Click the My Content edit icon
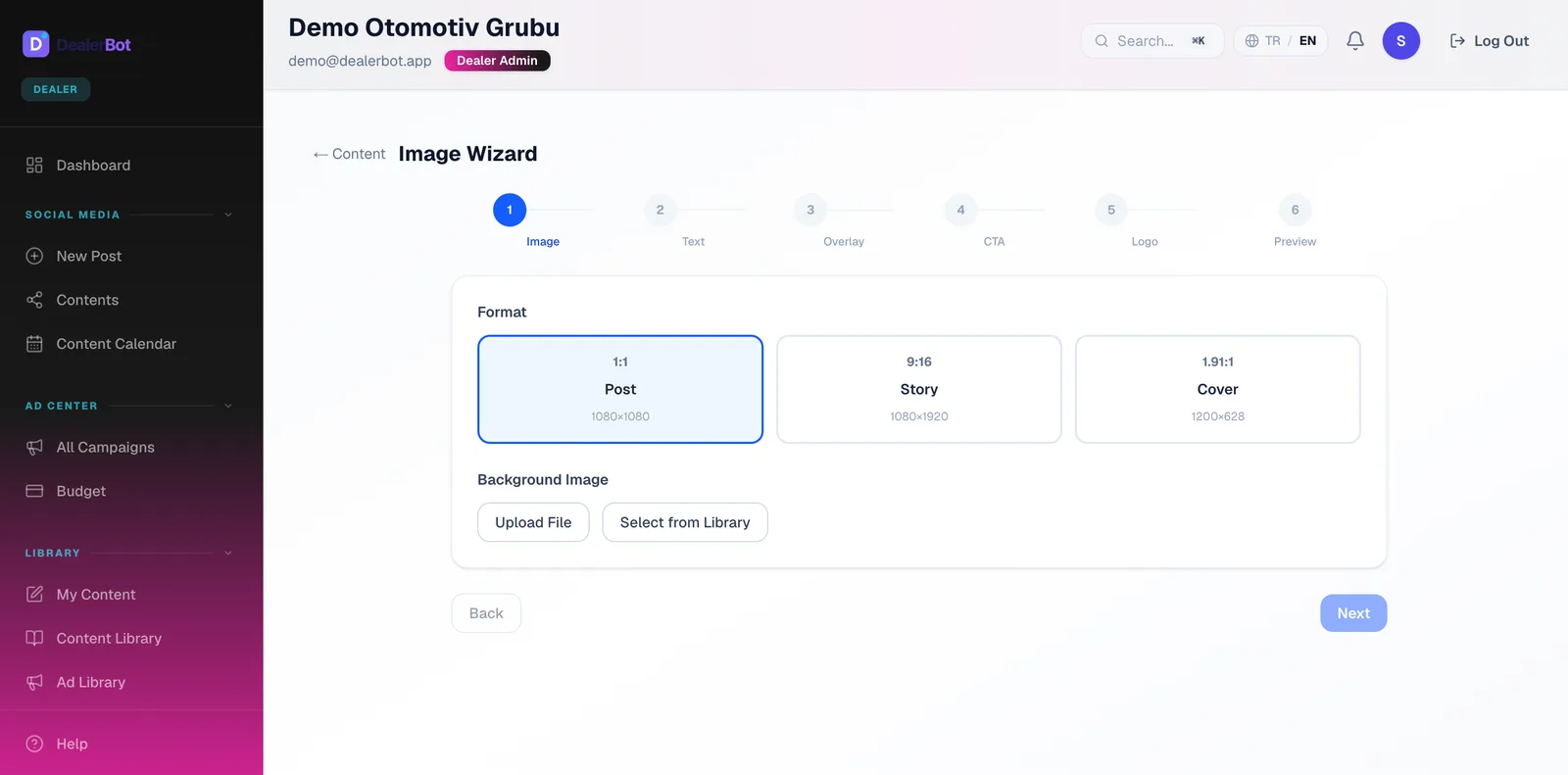This screenshot has width=1568, height=775. (34, 595)
